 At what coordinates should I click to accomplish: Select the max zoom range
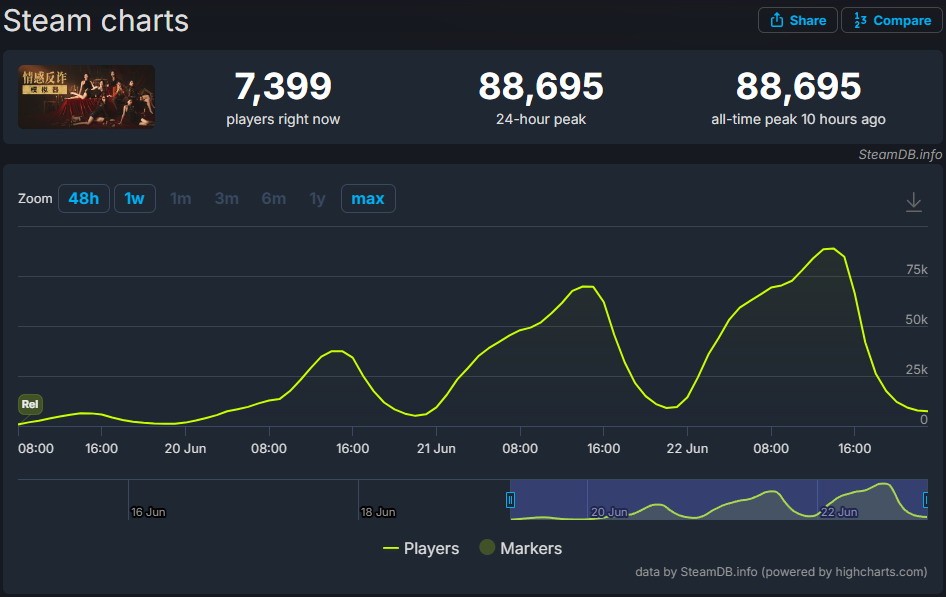(x=367, y=199)
